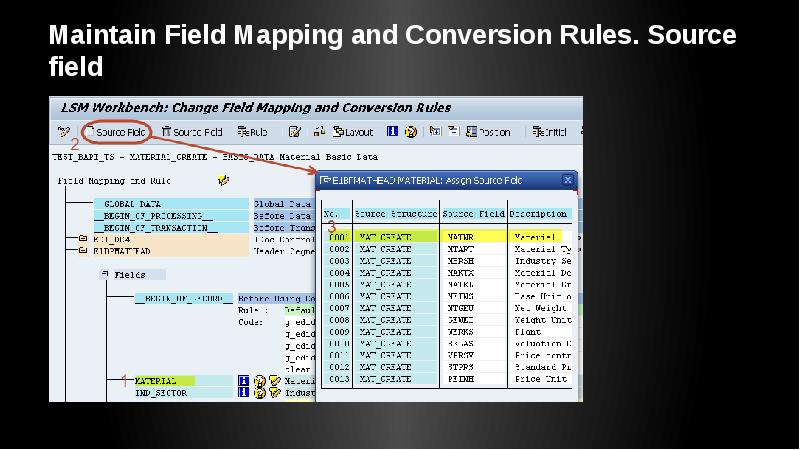Click the Price Unit description cell
800x450 pixels.
pos(541,379)
